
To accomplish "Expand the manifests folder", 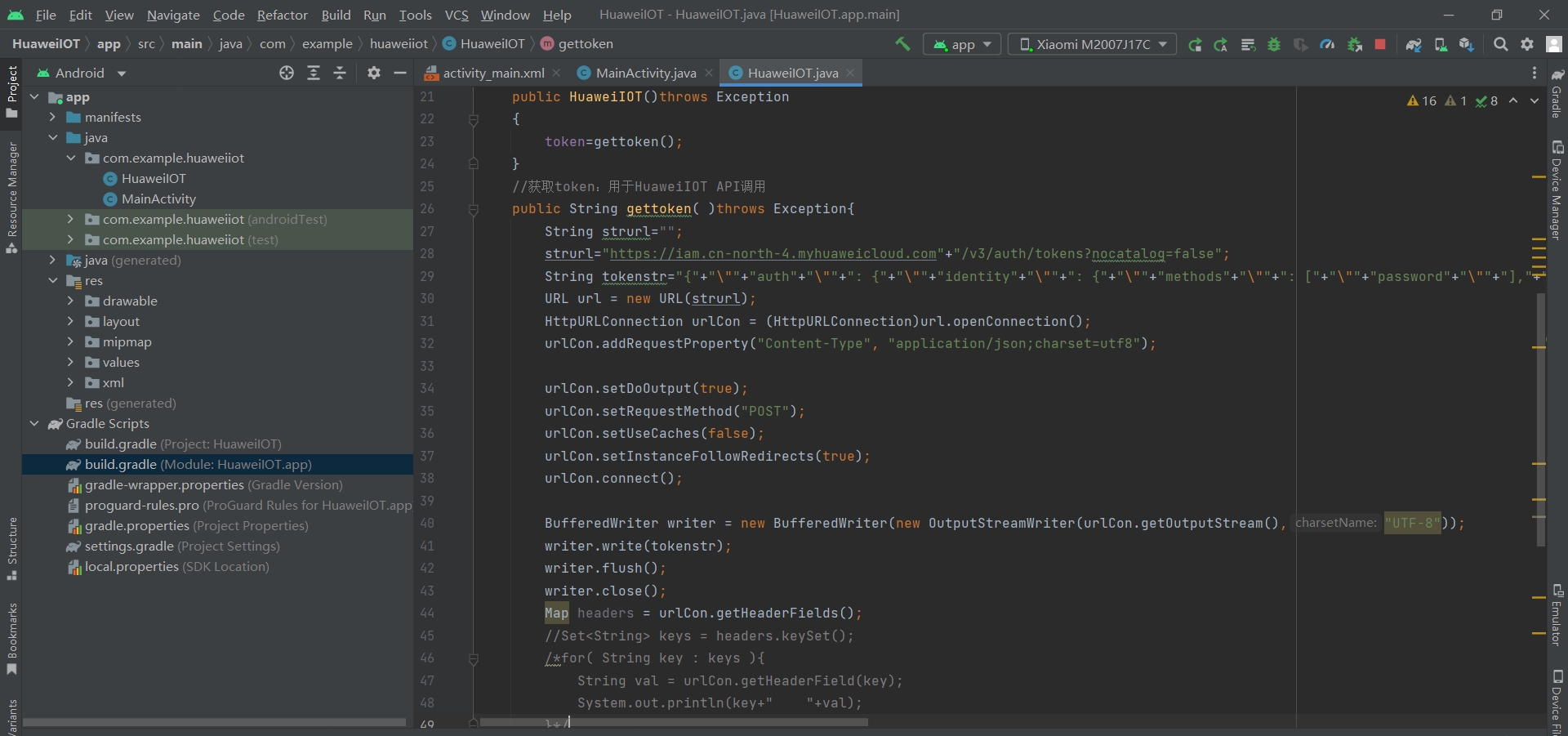I will (52, 118).
